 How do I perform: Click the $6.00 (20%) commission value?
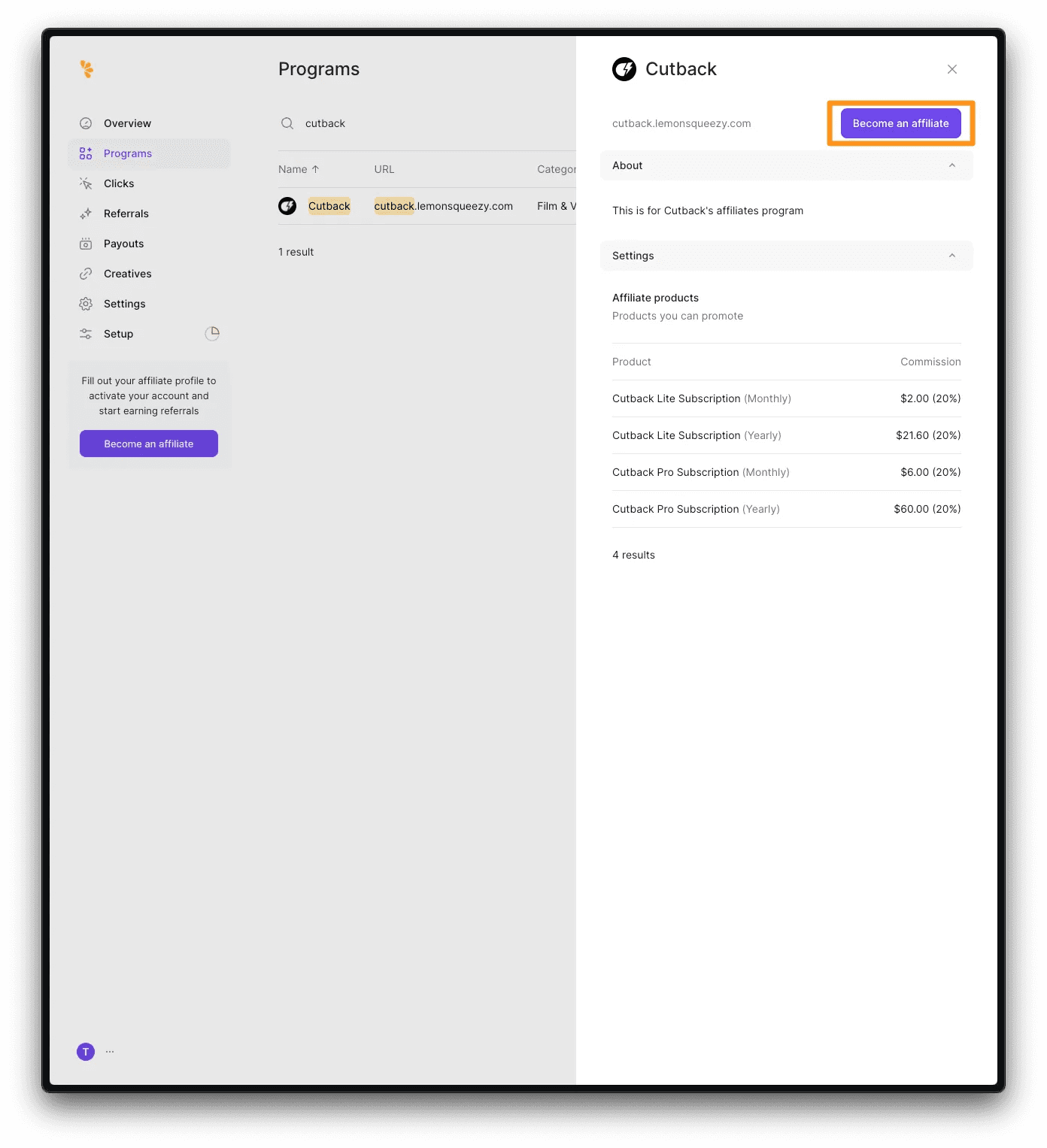(930, 472)
